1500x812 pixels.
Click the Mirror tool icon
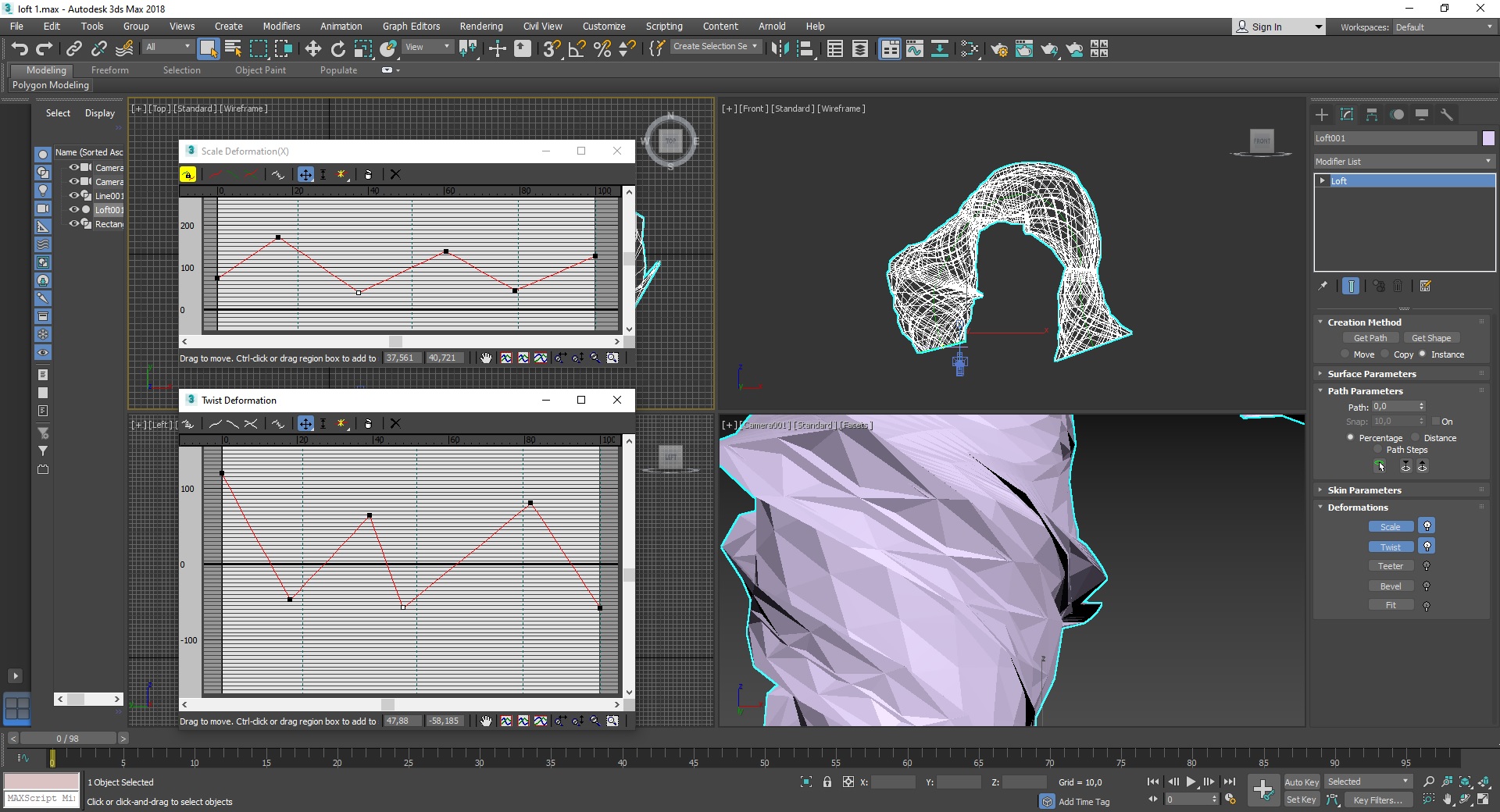779,49
